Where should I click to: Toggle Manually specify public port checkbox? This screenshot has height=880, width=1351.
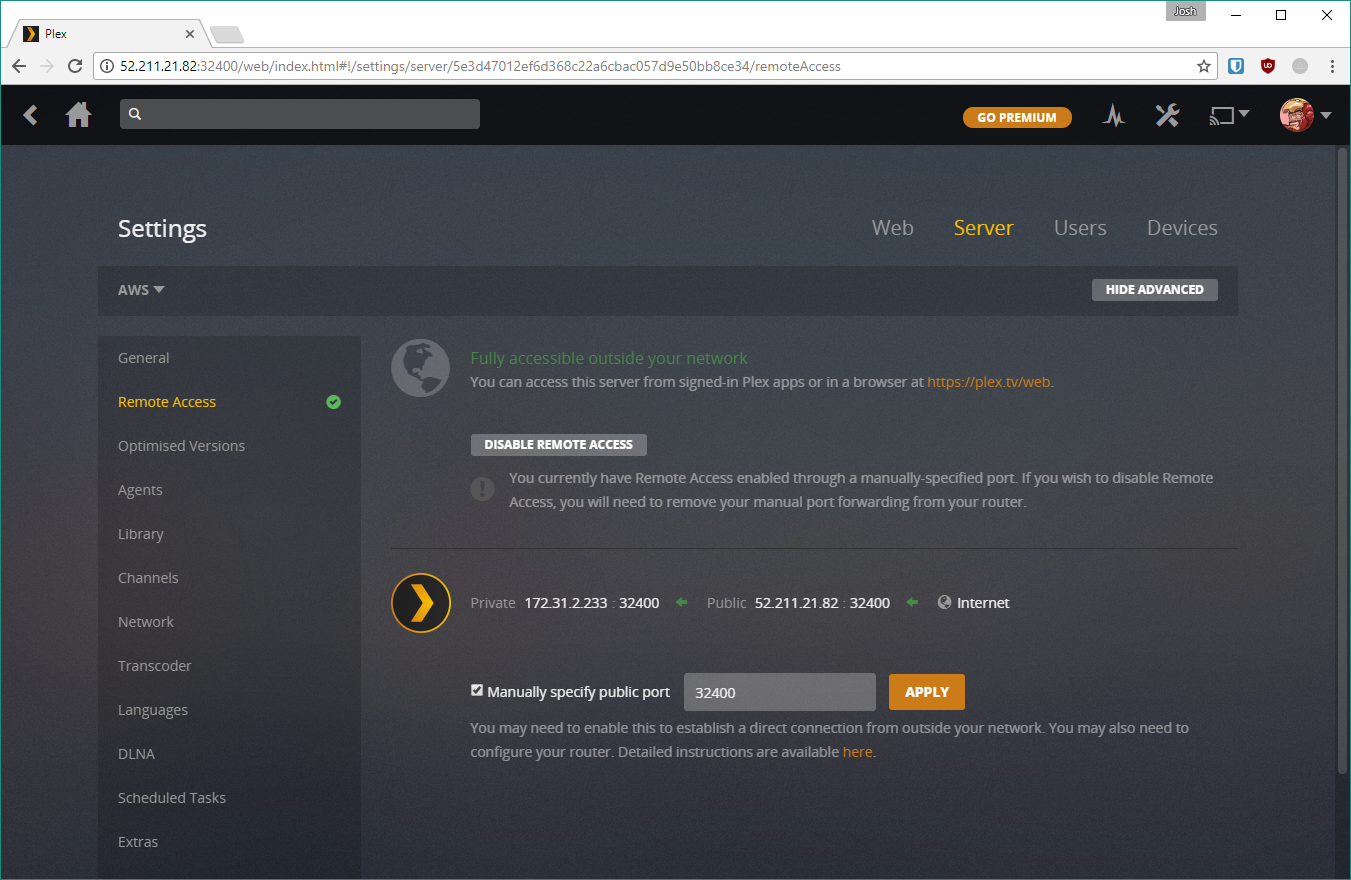pyautogui.click(x=477, y=691)
